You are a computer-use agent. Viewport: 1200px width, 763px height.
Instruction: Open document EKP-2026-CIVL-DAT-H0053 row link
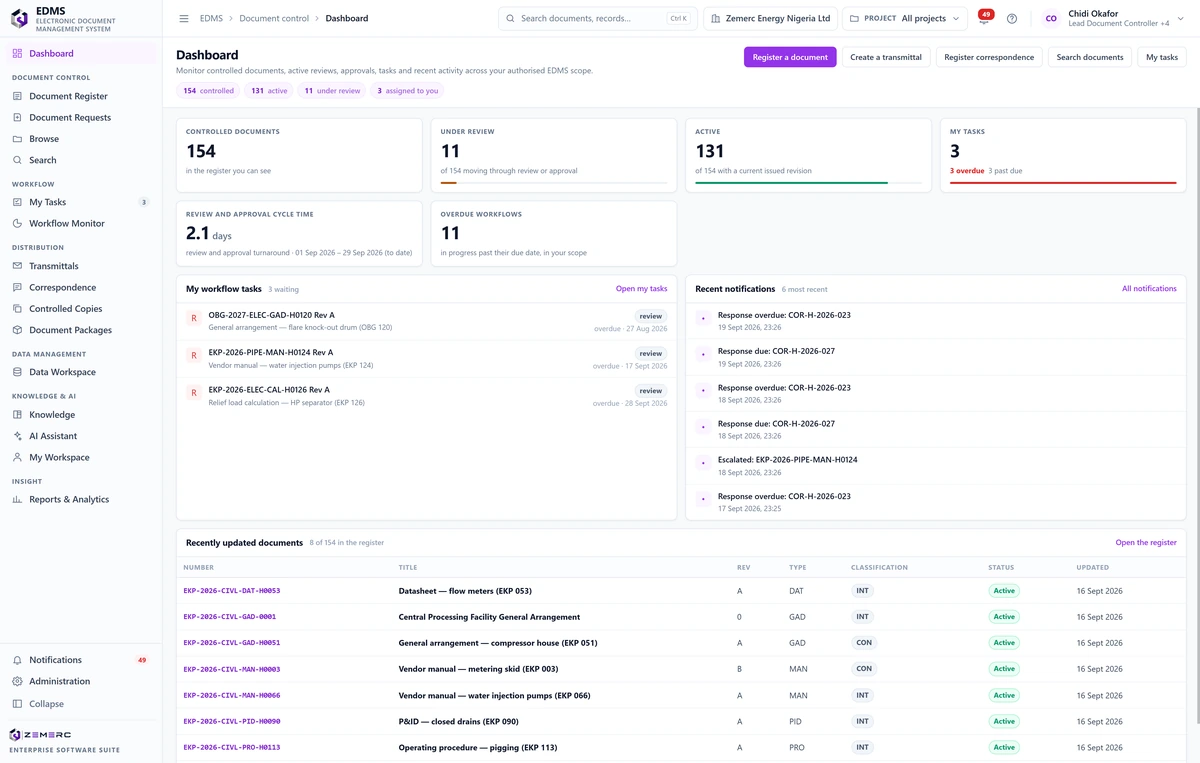point(232,591)
